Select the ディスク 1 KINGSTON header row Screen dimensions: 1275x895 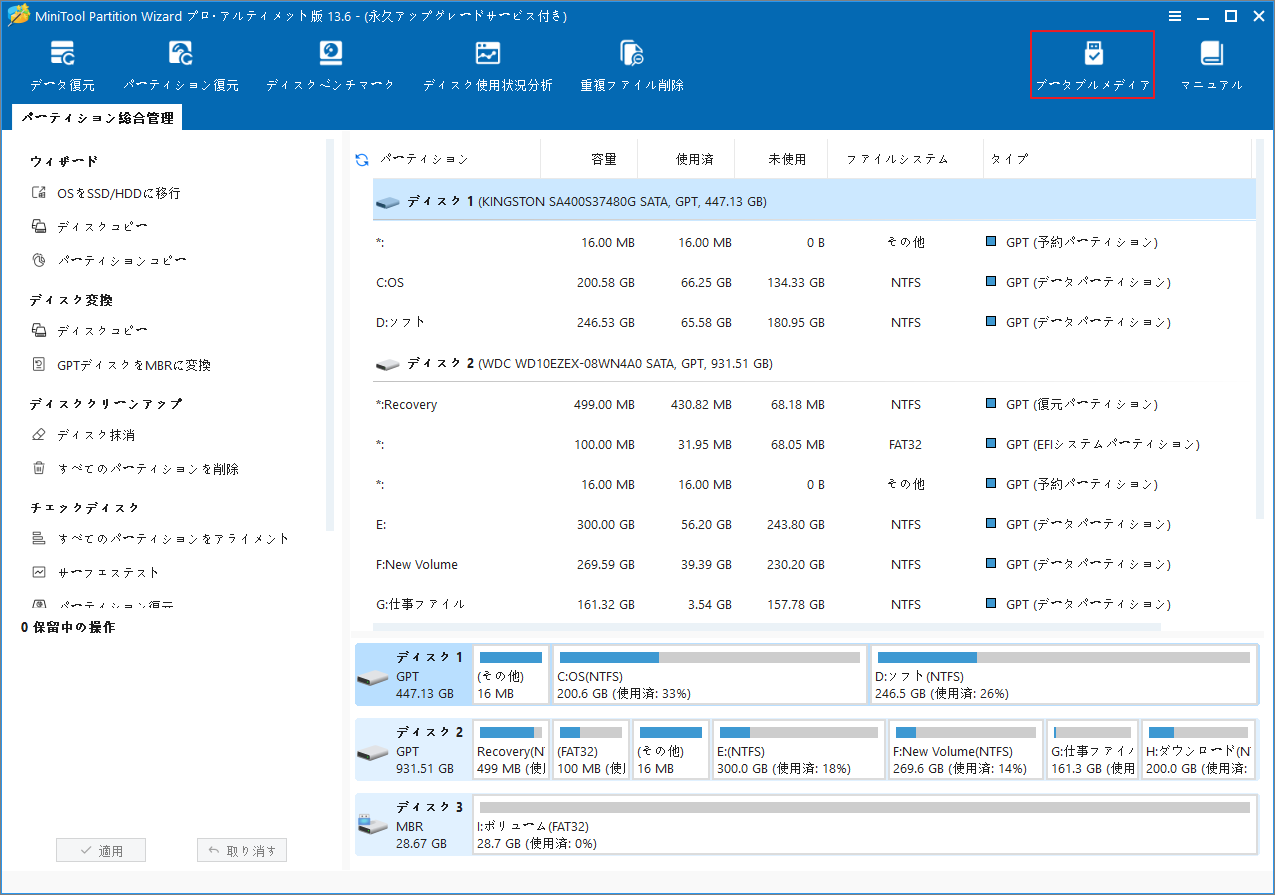[x=814, y=201]
